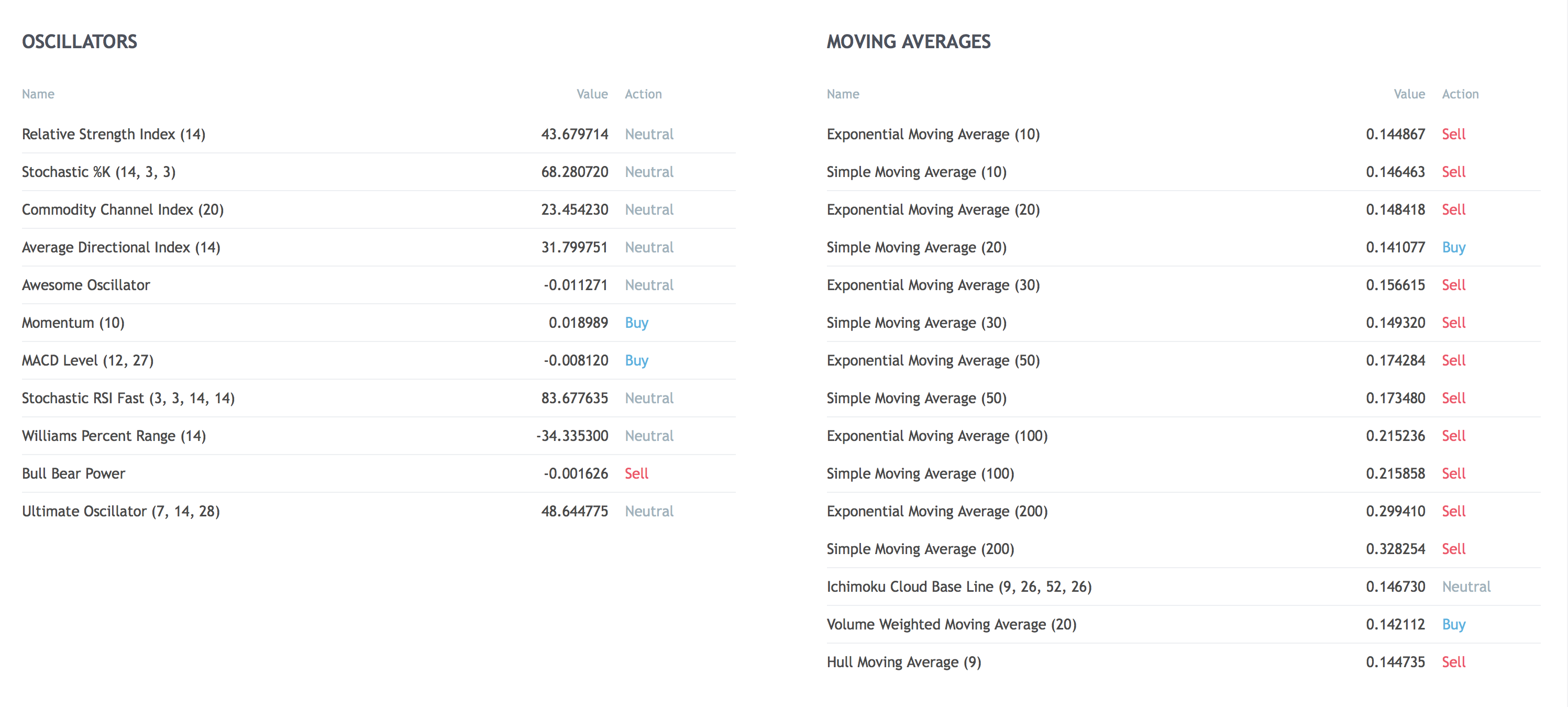Sort moving averages by the Value column header
The image size is (1568, 707).
[x=1410, y=94]
